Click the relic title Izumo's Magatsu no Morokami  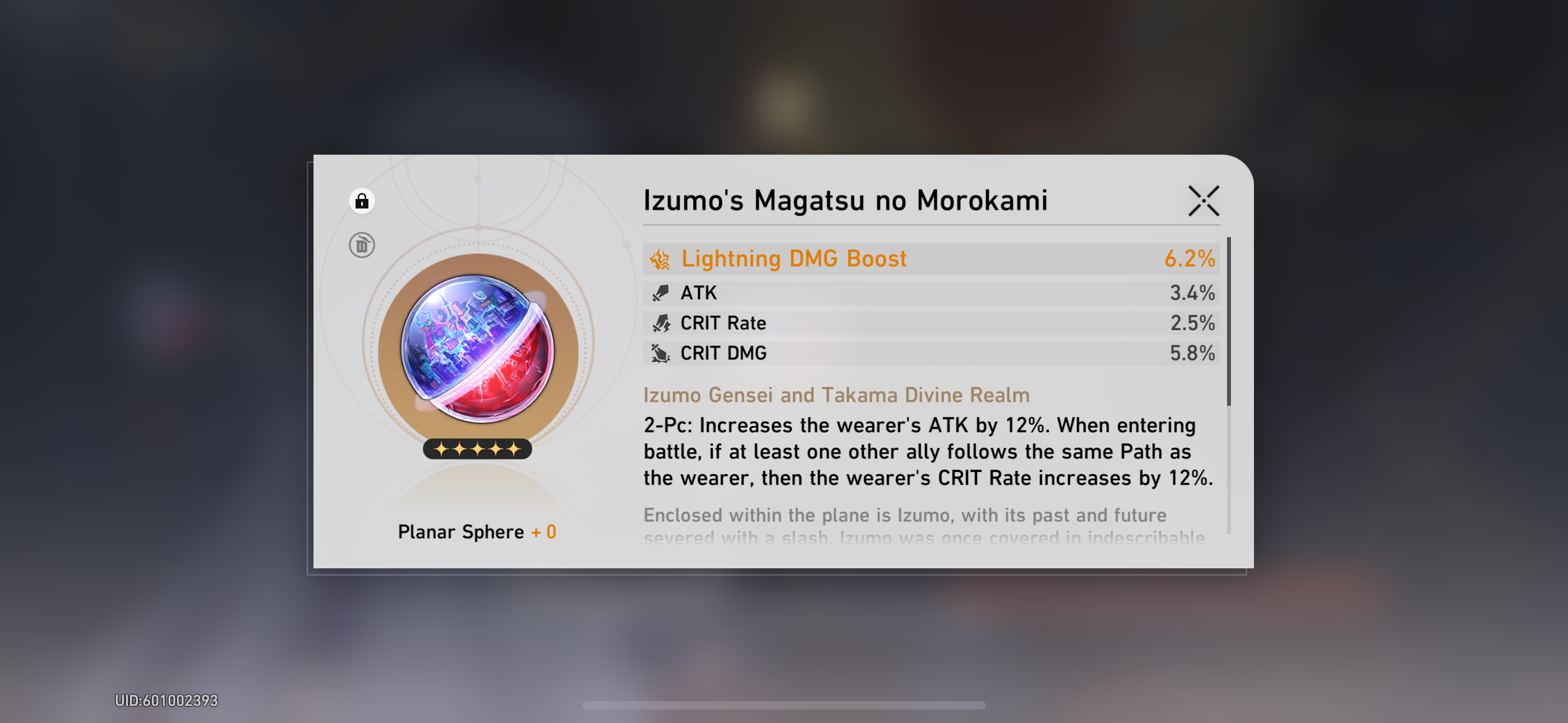[x=846, y=200]
